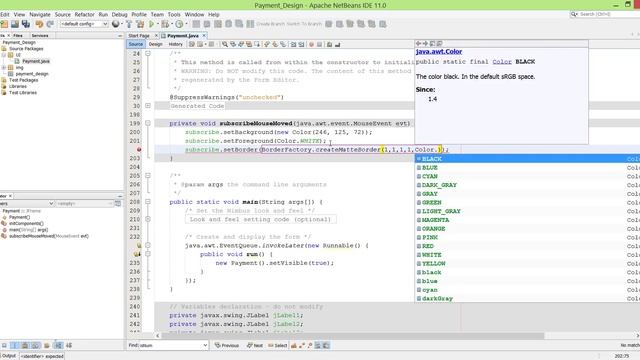The height and width of the screenshot is (360, 640).
Task: Select Libraries node in Projects tree
Action: [x=18, y=86]
